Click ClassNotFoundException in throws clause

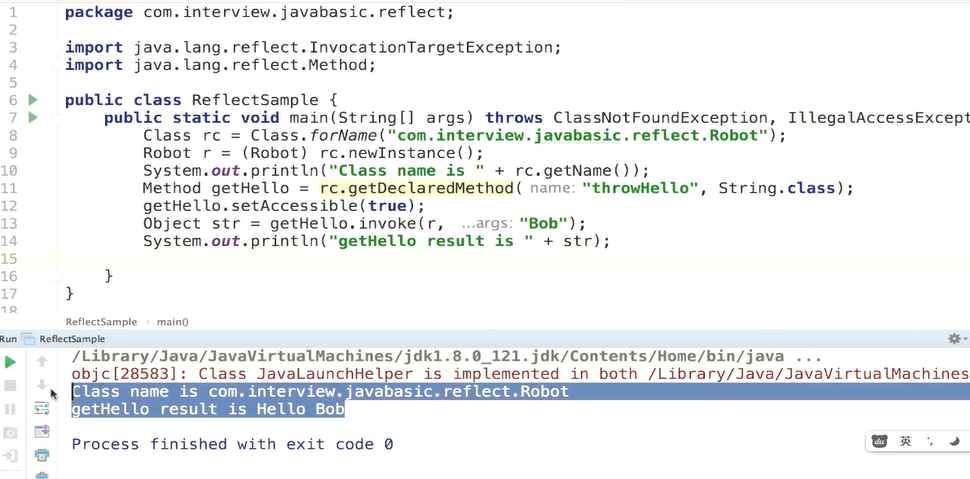[x=660, y=118]
